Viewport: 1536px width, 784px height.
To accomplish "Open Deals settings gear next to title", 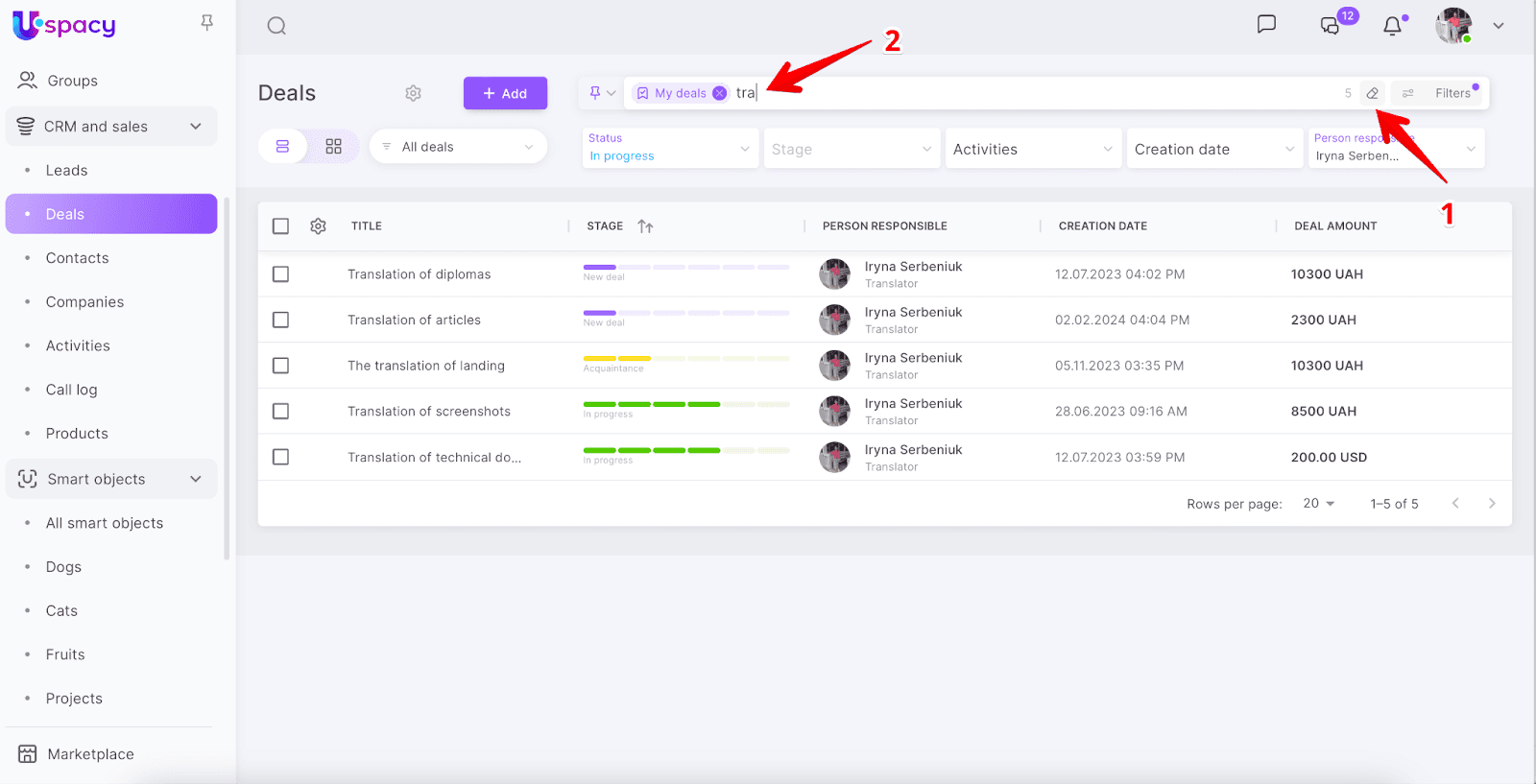I will click(x=413, y=93).
